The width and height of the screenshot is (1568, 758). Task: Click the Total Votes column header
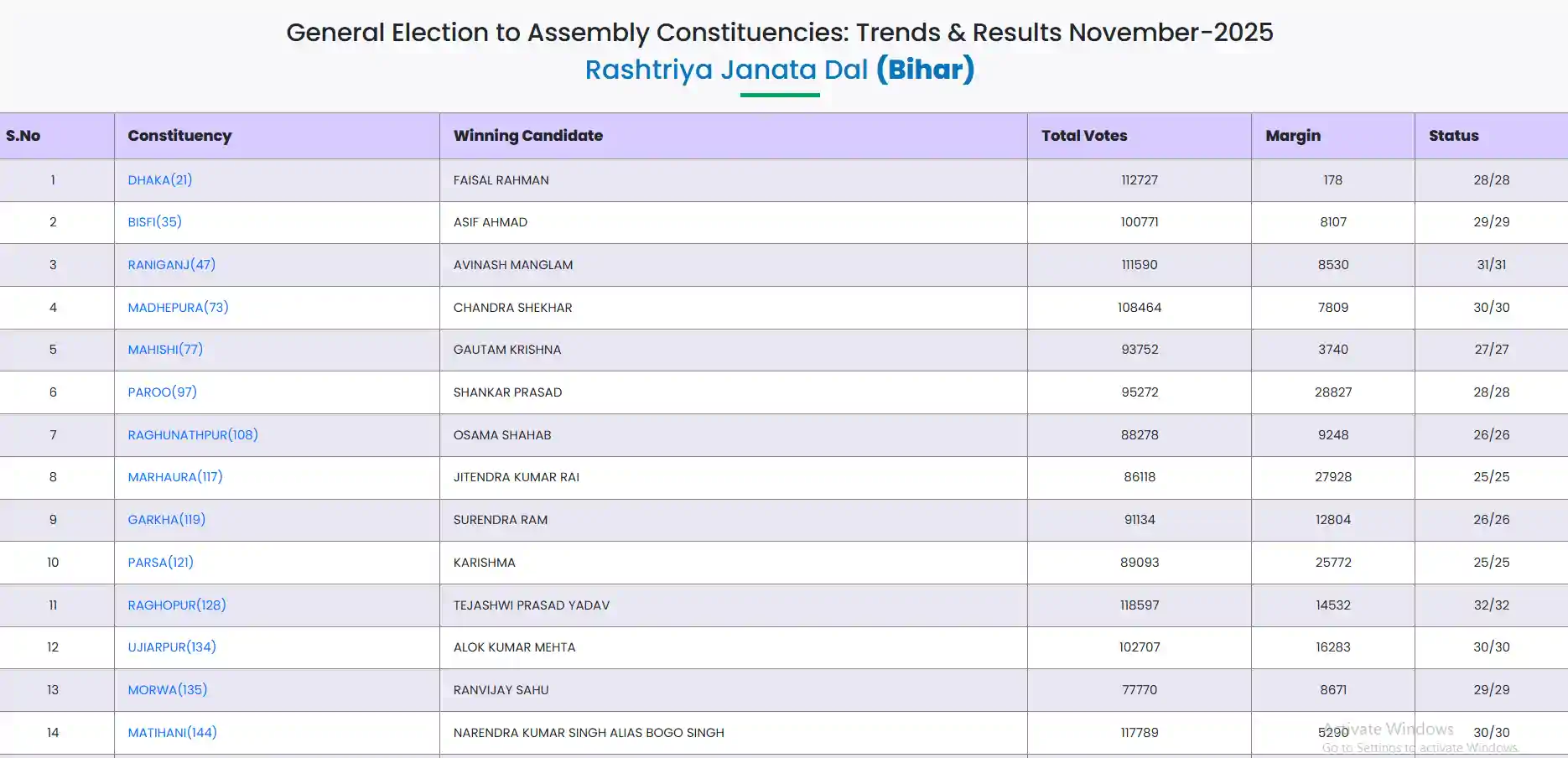tap(1084, 136)
